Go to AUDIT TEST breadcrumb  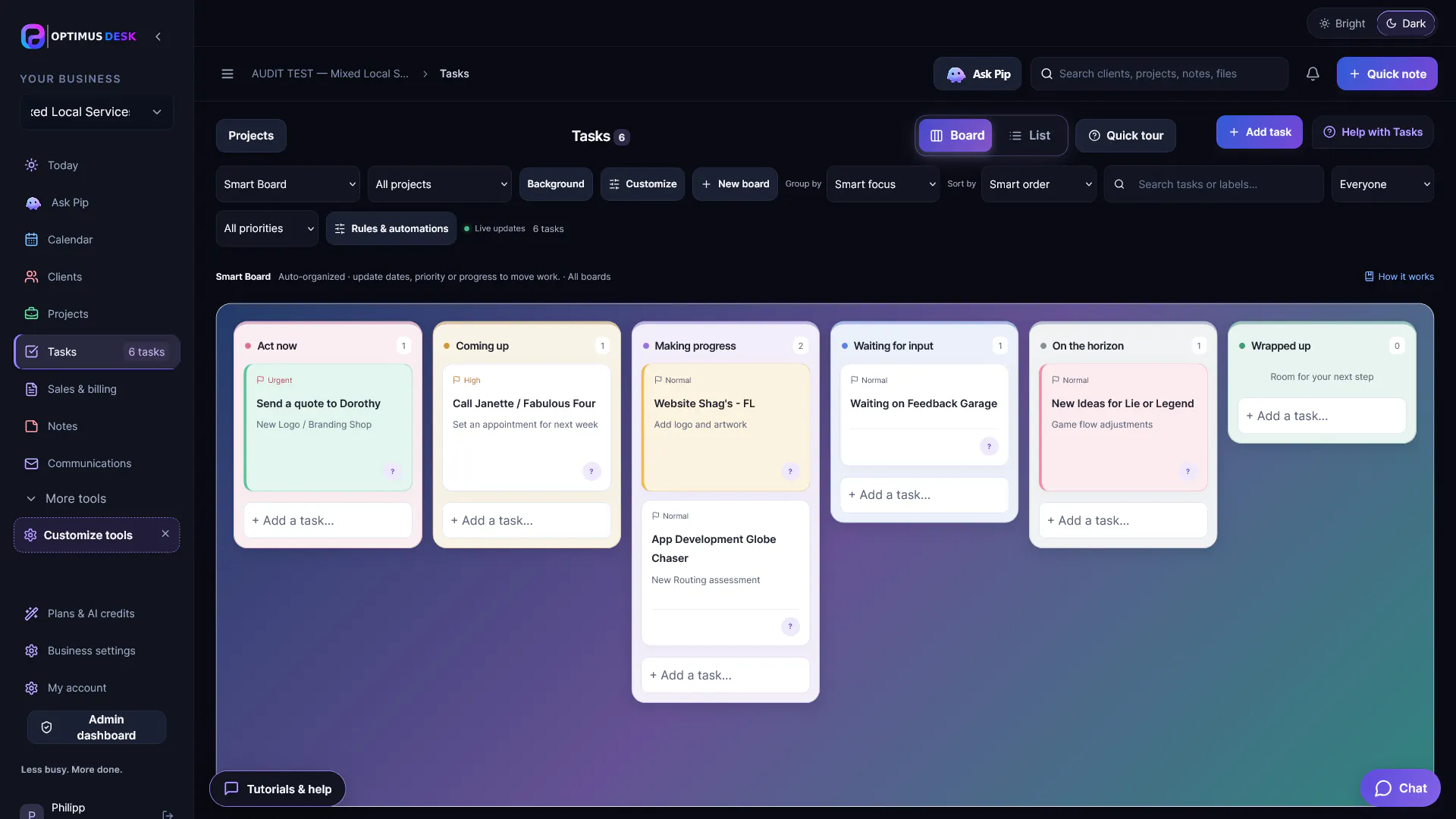(330, 74)
